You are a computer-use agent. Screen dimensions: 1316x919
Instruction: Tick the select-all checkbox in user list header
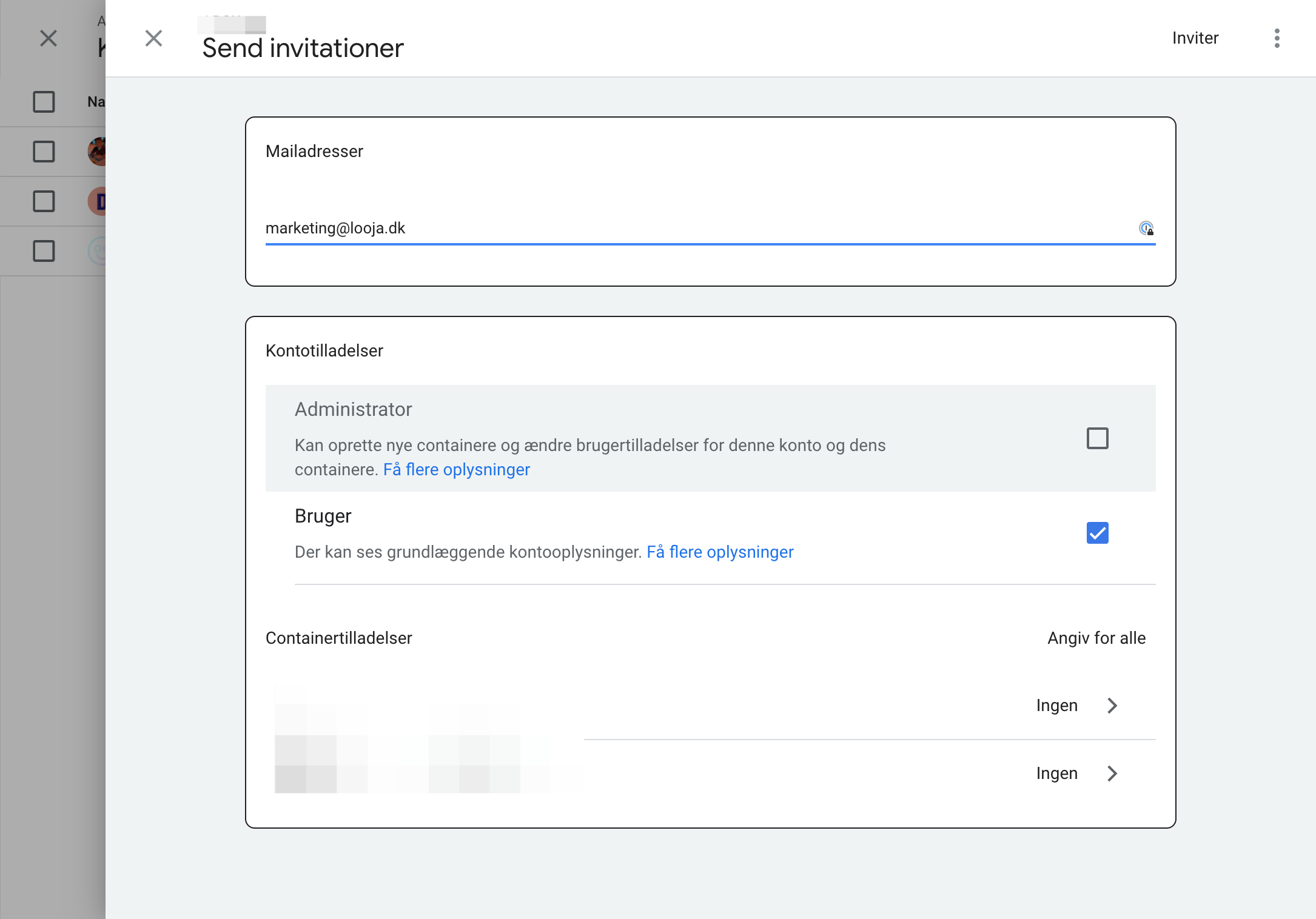pos(44,102)
